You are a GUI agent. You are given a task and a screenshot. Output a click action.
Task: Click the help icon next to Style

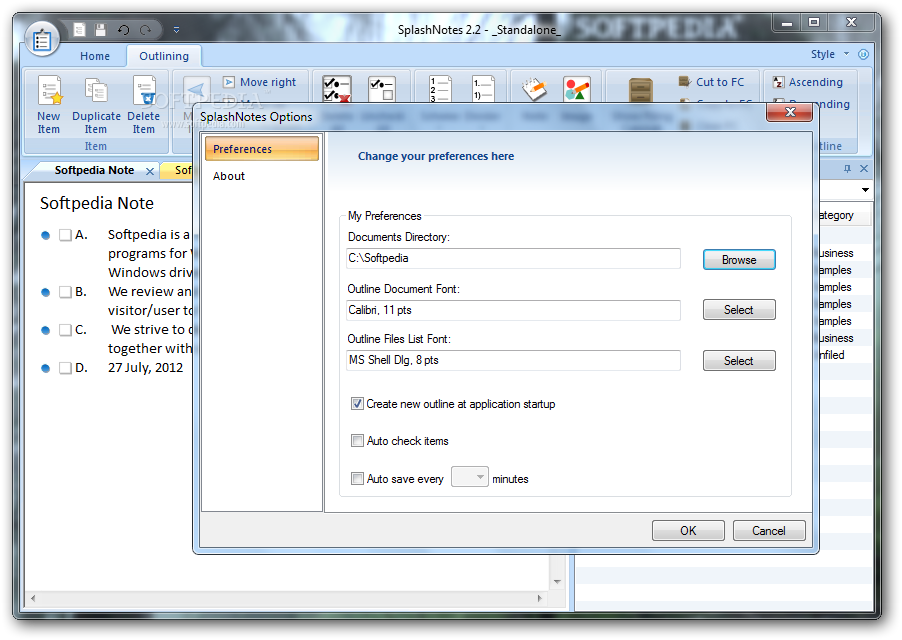tap(863, 54)
